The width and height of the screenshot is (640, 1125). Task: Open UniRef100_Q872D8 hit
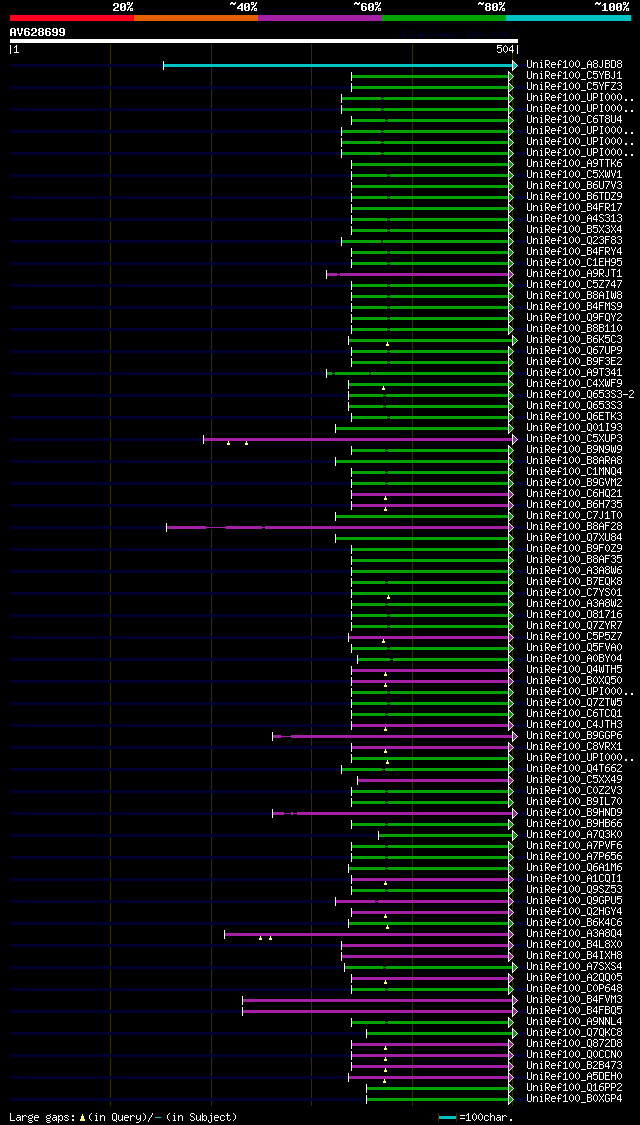[574, 1044]
